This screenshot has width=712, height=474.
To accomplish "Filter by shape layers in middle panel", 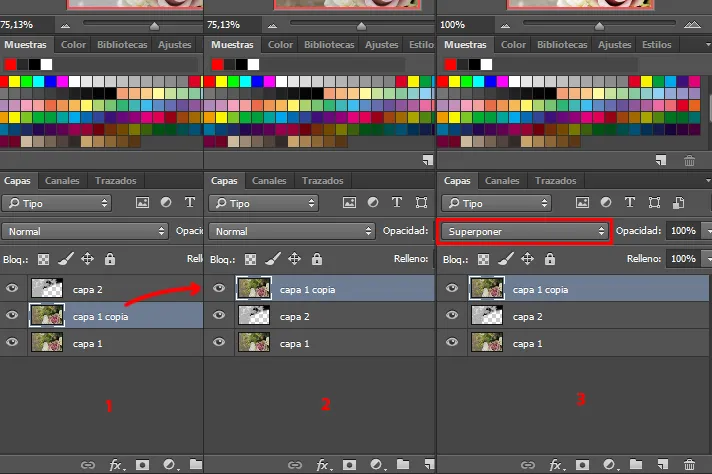I will coord(421,202).
